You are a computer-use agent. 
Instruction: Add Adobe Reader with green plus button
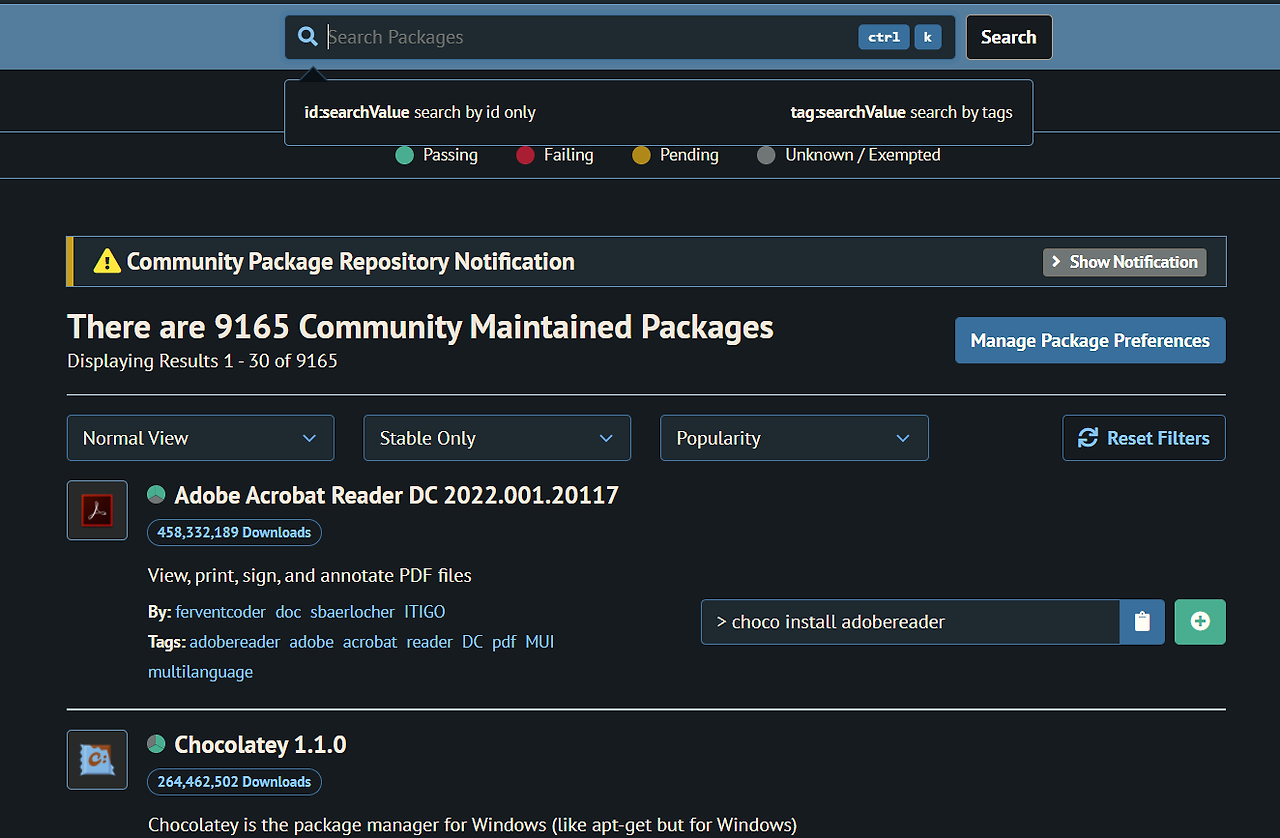click(x=1200, y=622)
